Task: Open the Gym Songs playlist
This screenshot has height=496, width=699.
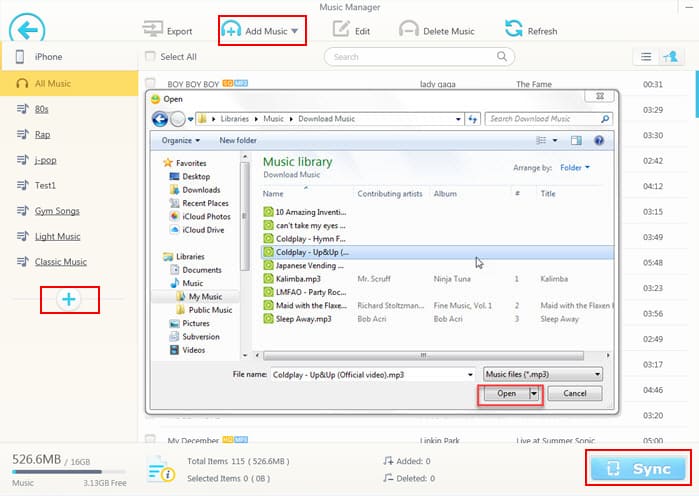Action: (x=57, y=211)
